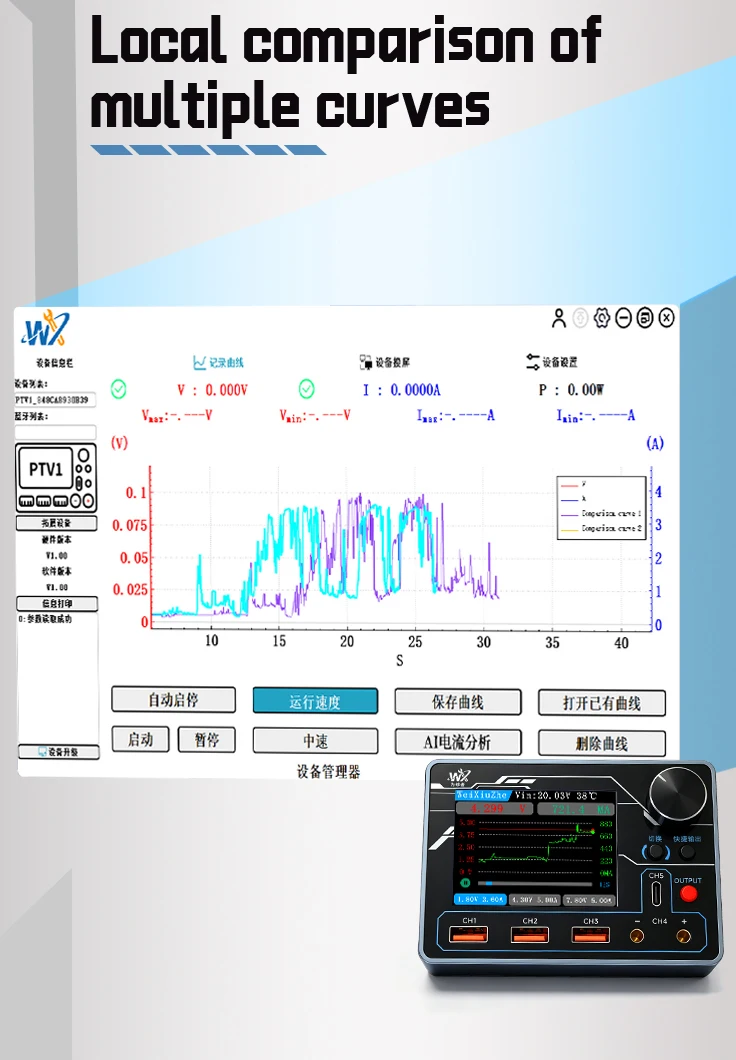Click the 打开已有曲线 button
The height and width of the screenshot is (1060, 736).
coord(602,703)
